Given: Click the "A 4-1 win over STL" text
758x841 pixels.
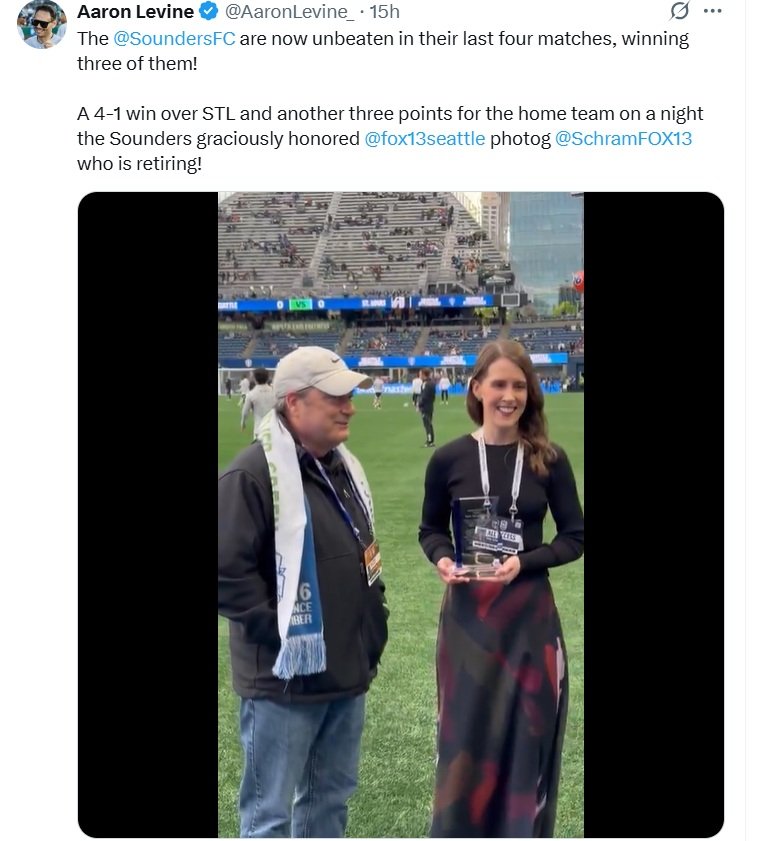Looking at the screenshot, I should (x=160, y=114).
